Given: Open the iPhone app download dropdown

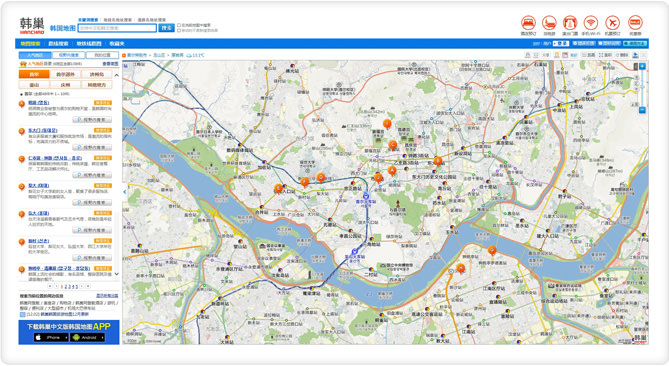Looking at the screenshot, I should click(51, 337).
